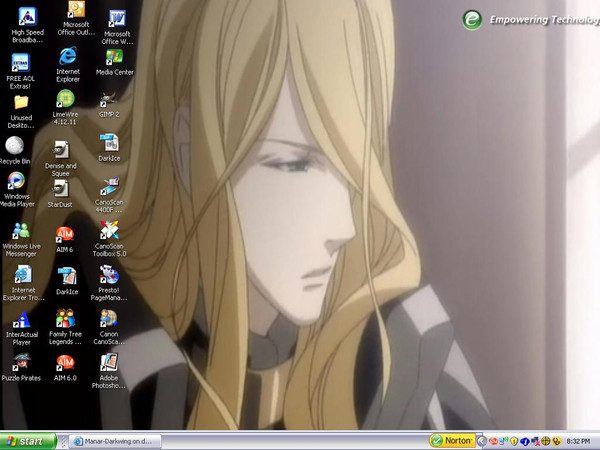This screenshot has width=600, height=450.
Task: Launch Media Center from desktop
Action: point(114,62)
